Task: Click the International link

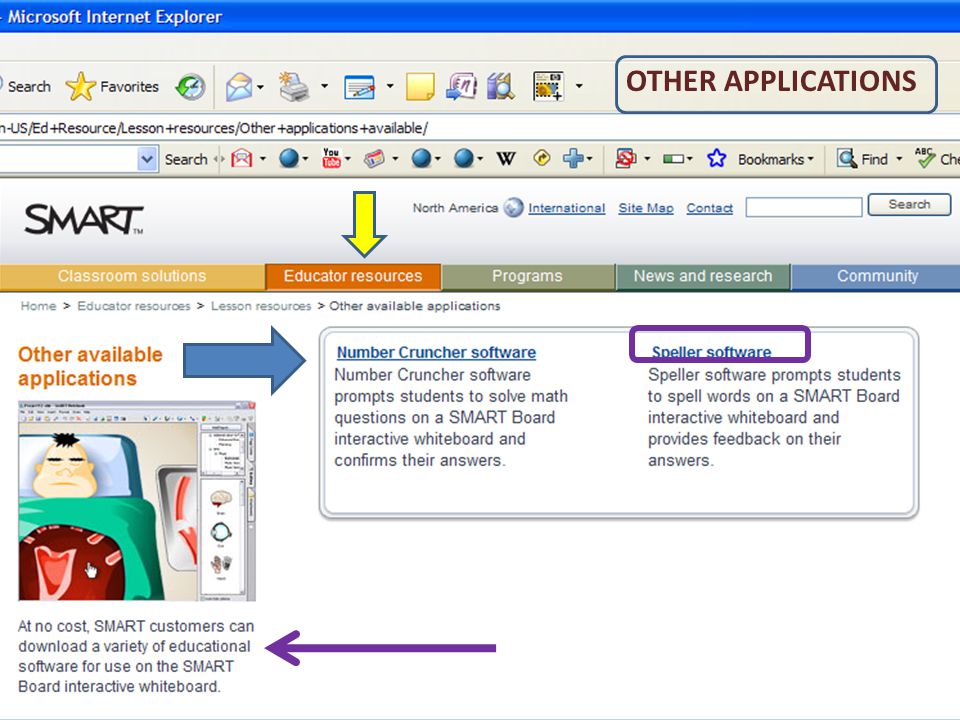Action: point(566,208)
